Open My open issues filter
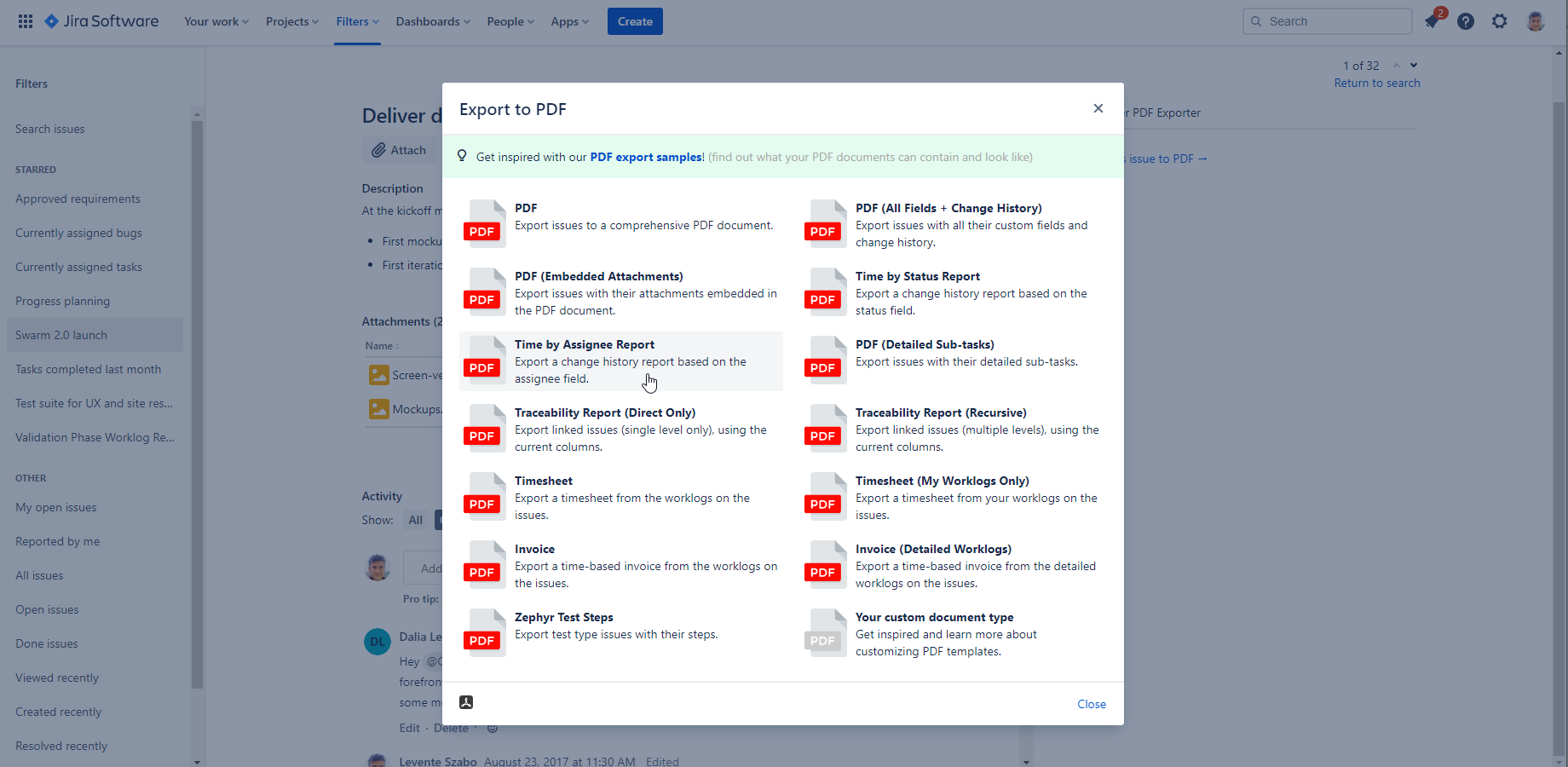This screenshot has width=1568, height=767. (x=55, y=507)
